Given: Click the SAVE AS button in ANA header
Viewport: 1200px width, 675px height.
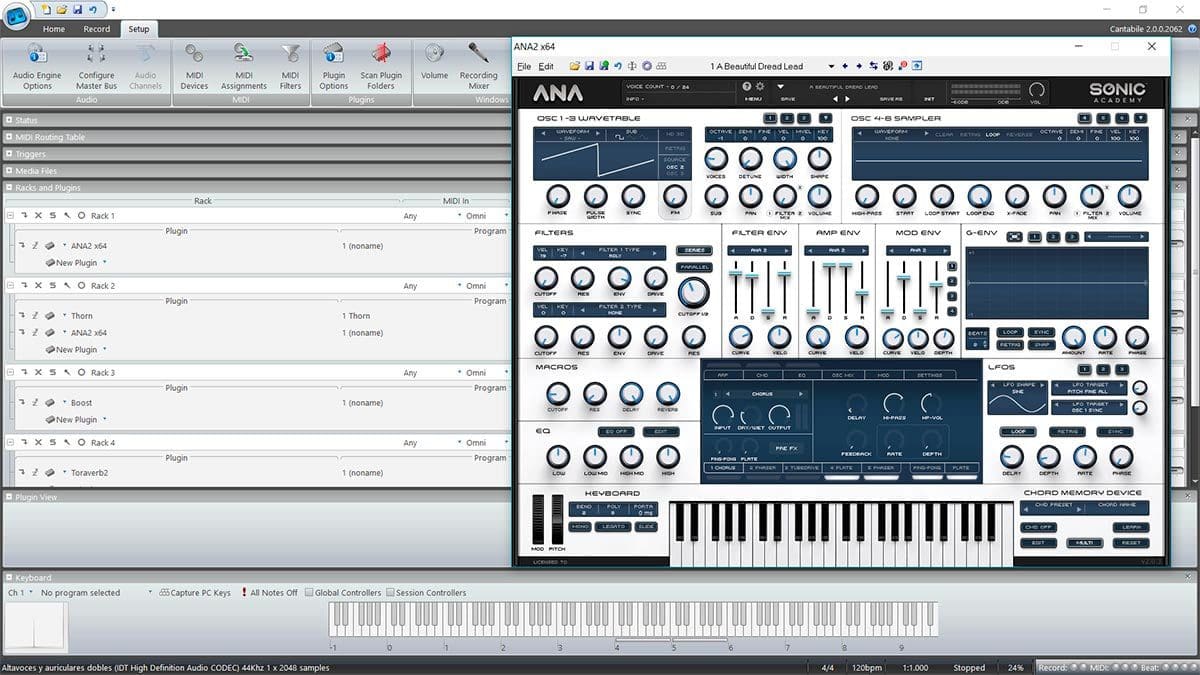Looking at the screenshot, I should pyautogui.click(x=890, y=99).
